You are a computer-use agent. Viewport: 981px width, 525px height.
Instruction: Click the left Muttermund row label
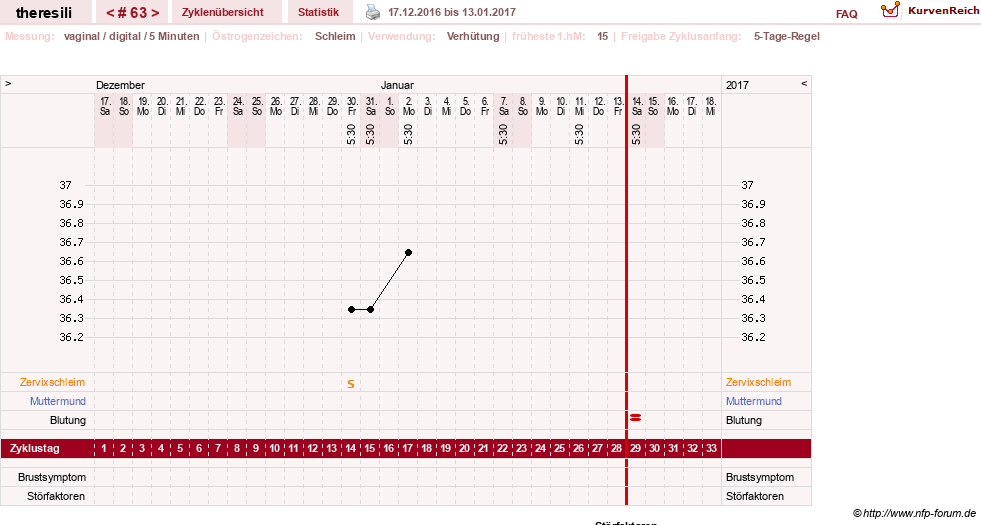click(x=58, y=401)
